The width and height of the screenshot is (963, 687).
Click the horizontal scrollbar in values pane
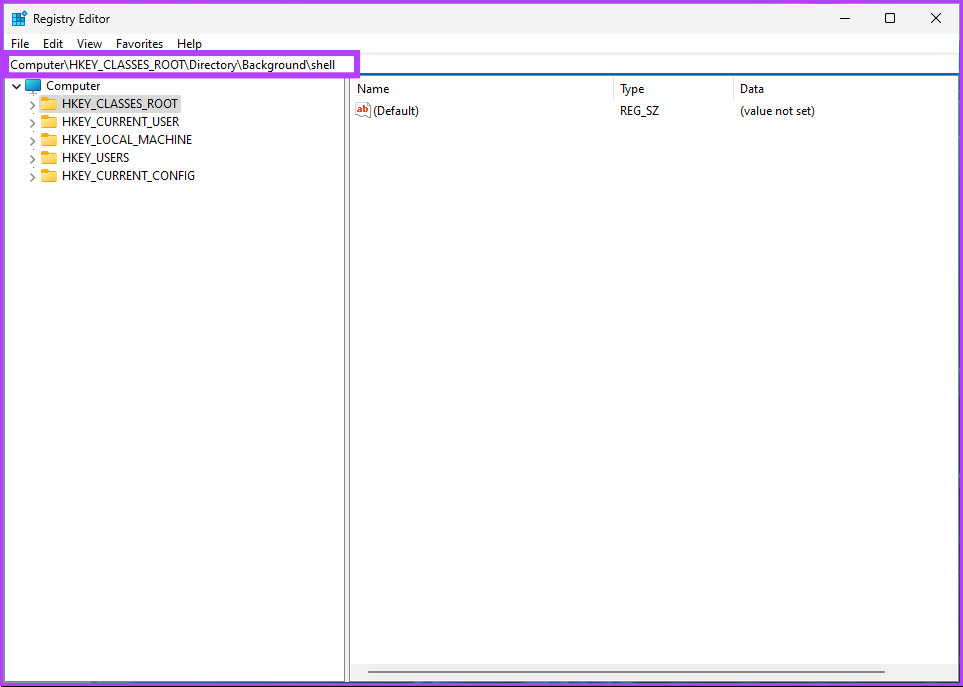626,672
